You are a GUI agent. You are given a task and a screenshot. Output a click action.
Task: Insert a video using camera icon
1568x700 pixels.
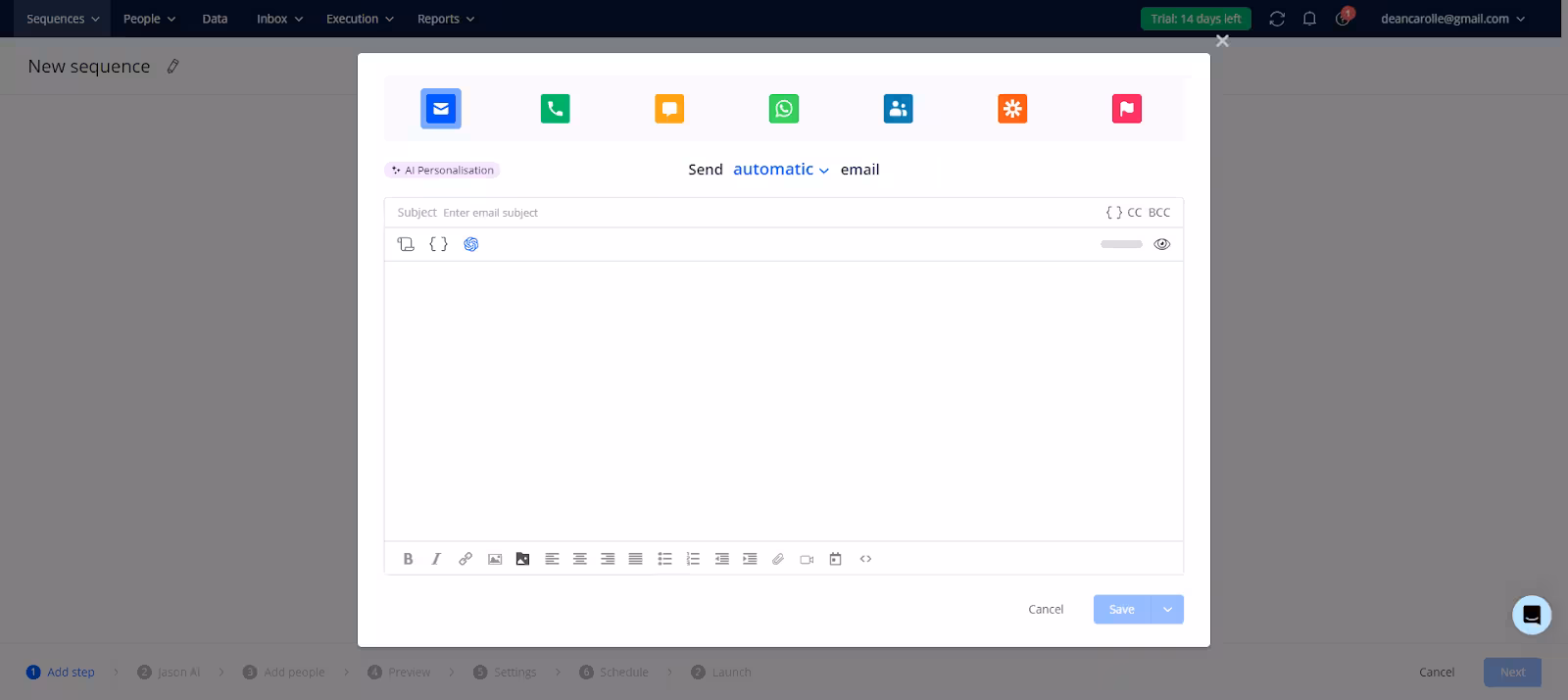coord(807,559)
